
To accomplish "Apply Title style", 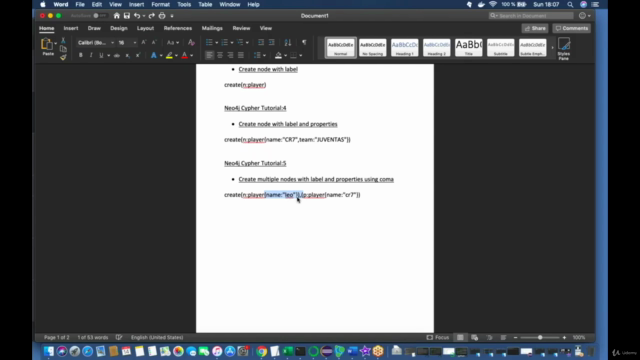I will 469,48.
